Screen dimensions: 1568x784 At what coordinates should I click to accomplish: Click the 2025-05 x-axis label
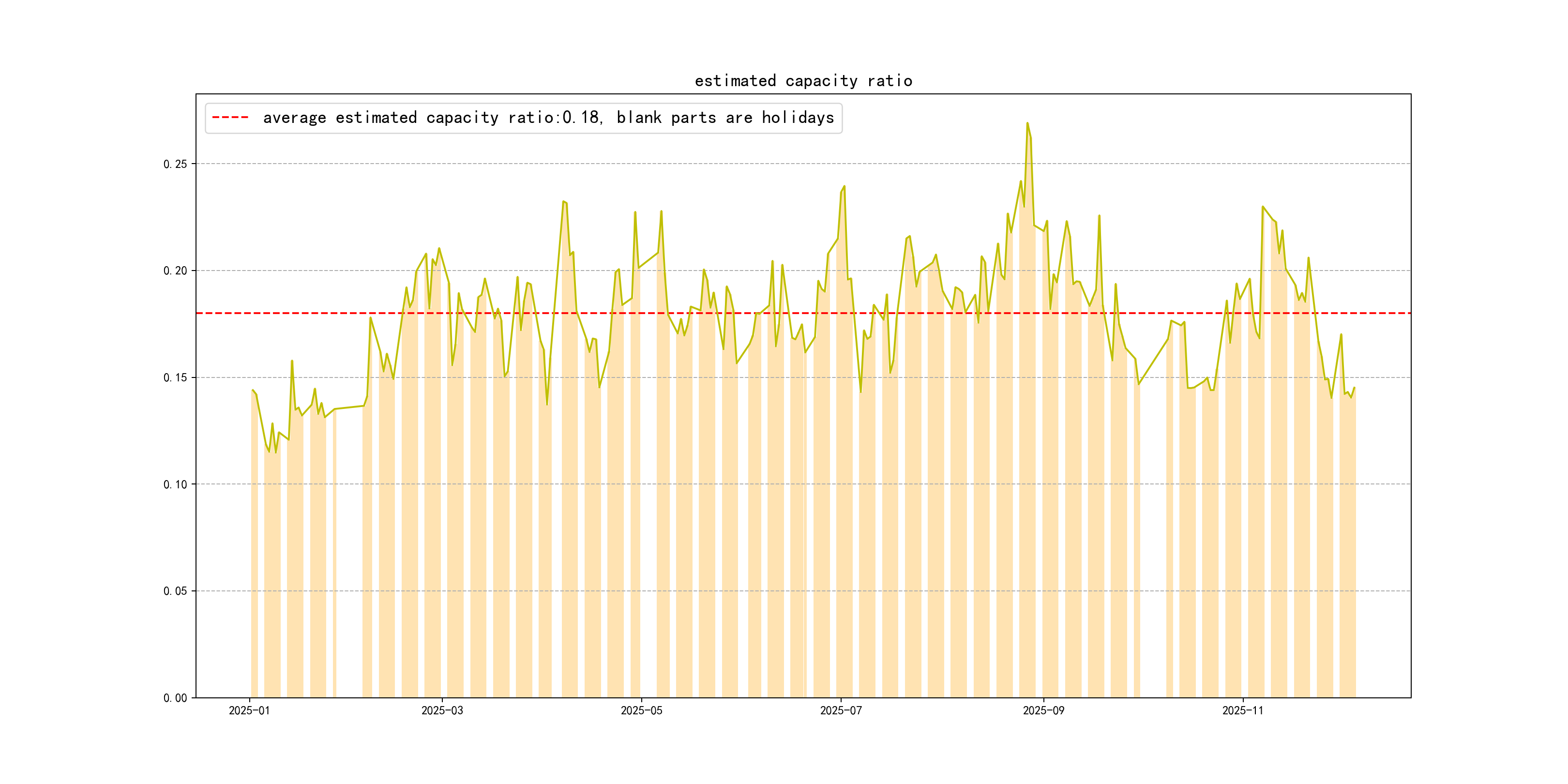coord(641,711)
